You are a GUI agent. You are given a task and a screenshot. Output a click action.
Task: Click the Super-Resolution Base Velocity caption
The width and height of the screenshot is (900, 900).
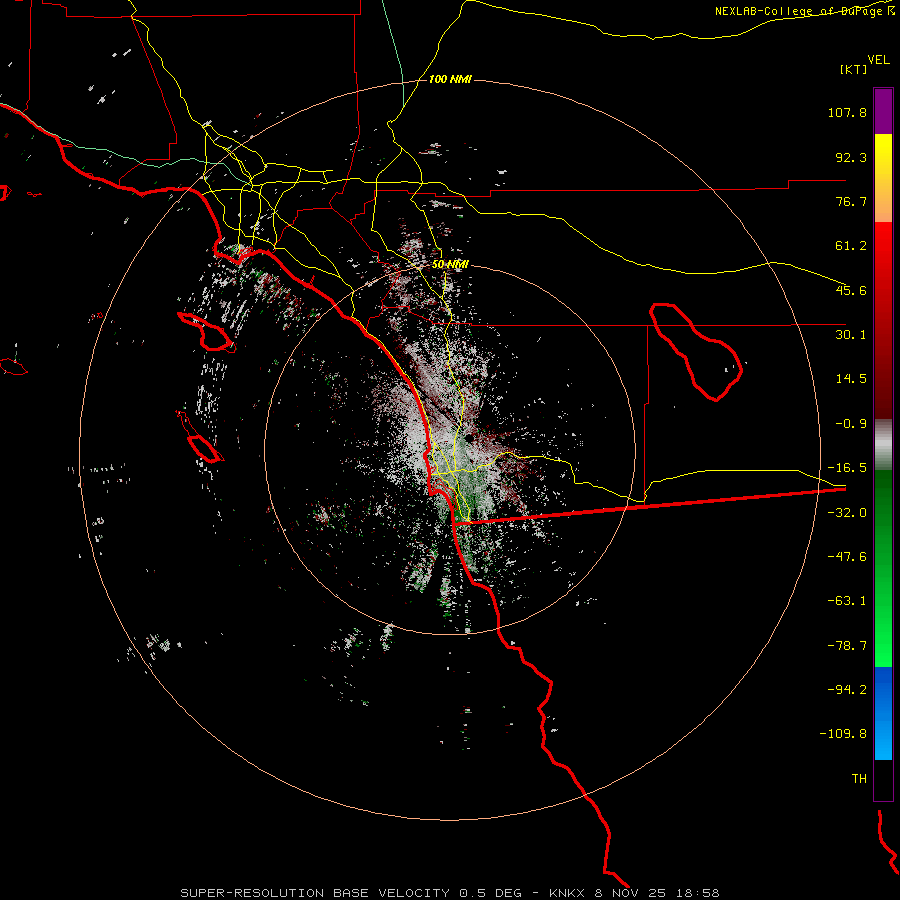coord(449,893)
